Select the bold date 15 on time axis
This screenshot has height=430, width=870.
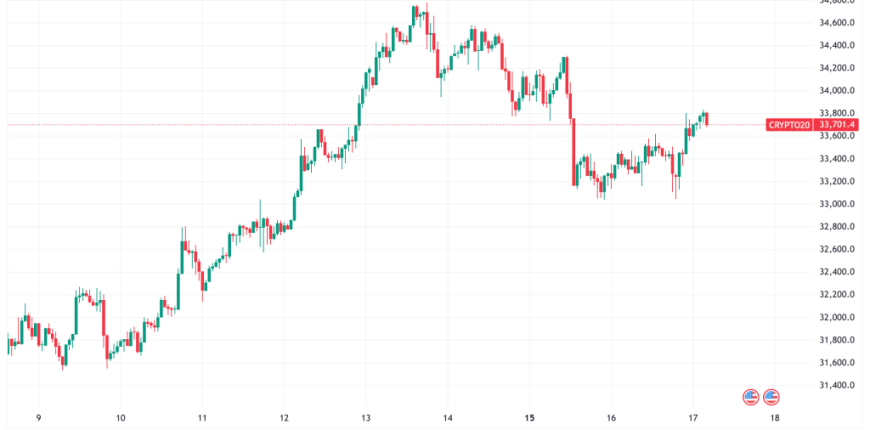529,418
